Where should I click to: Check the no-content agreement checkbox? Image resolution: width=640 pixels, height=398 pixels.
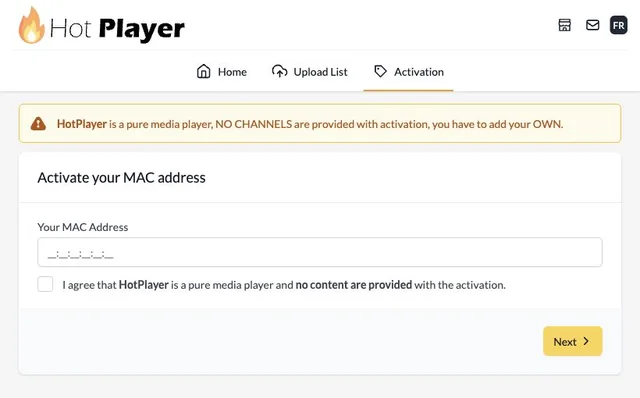click(45, 284)
